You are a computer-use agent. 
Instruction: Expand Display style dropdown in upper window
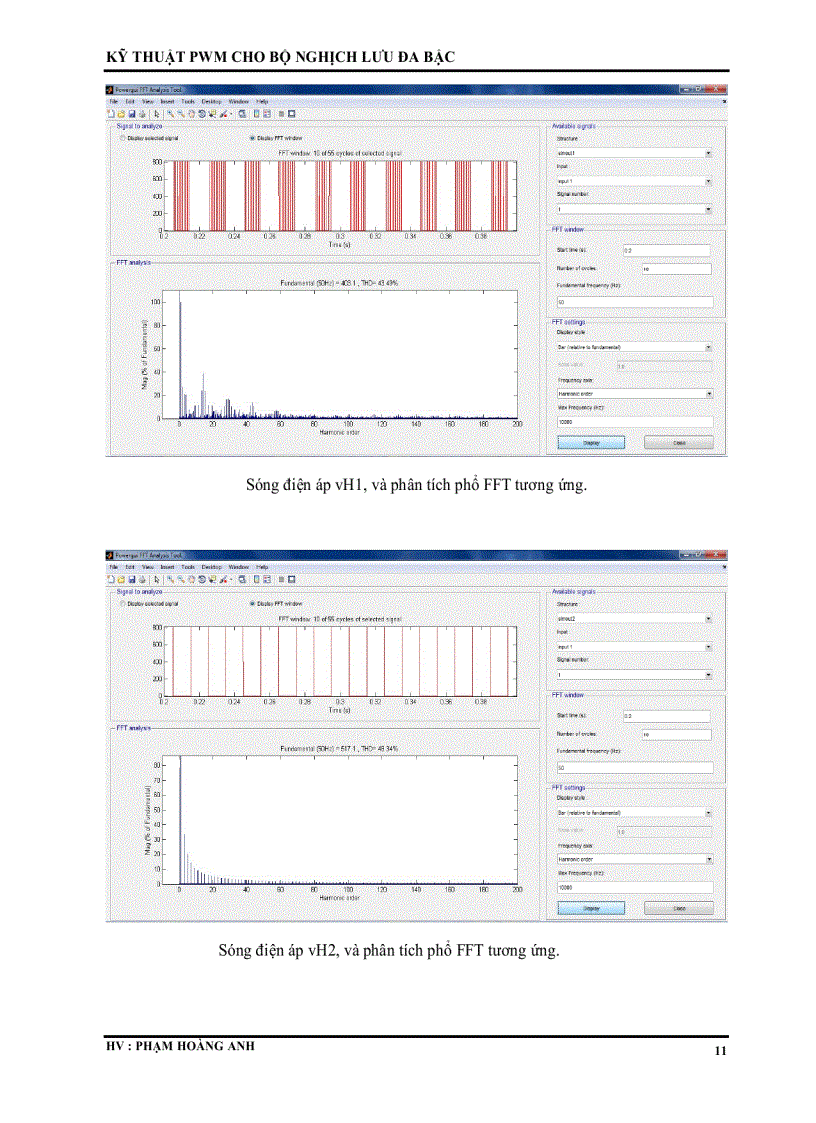(634, 347)
